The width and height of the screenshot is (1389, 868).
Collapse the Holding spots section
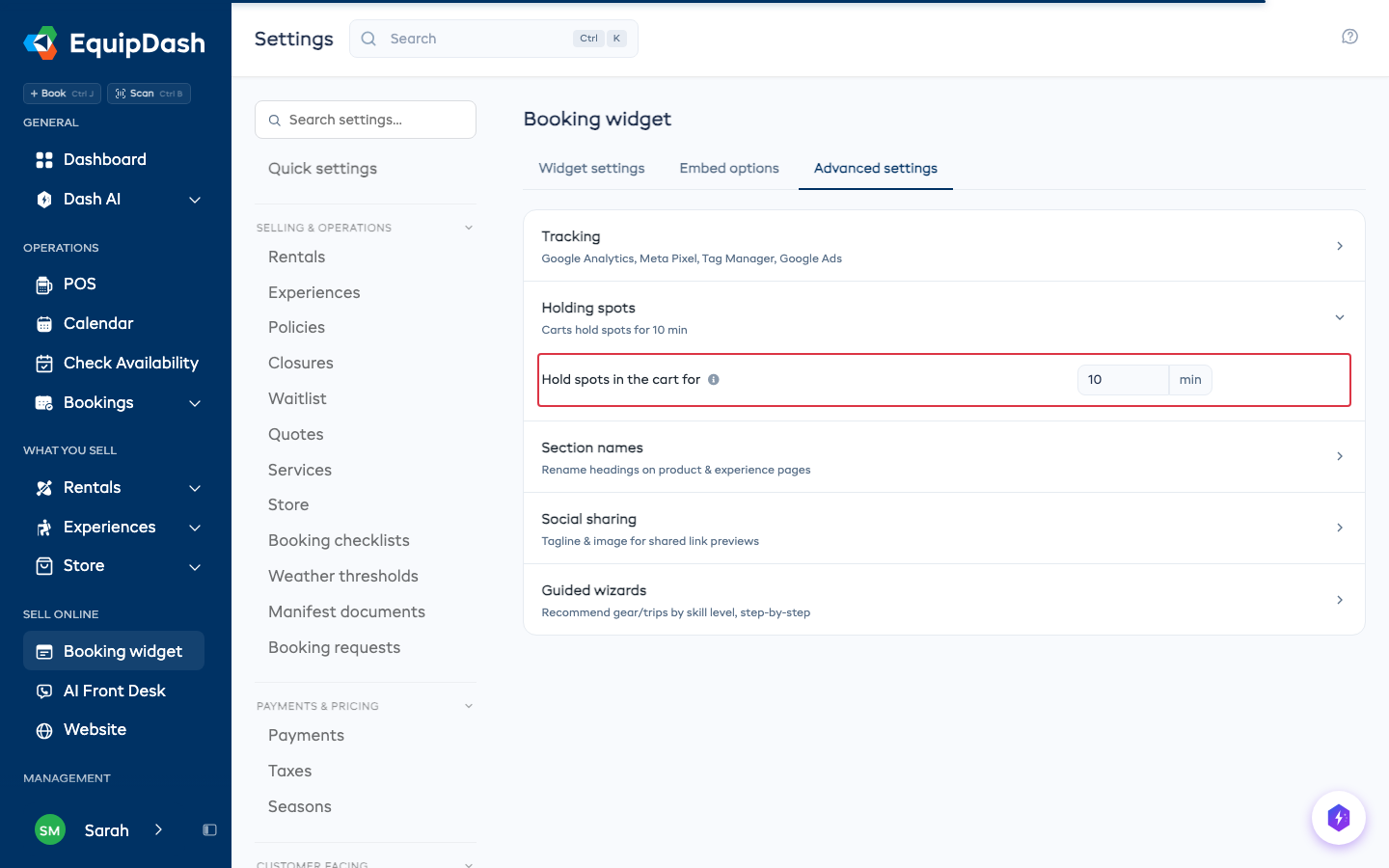point(1340,317)
